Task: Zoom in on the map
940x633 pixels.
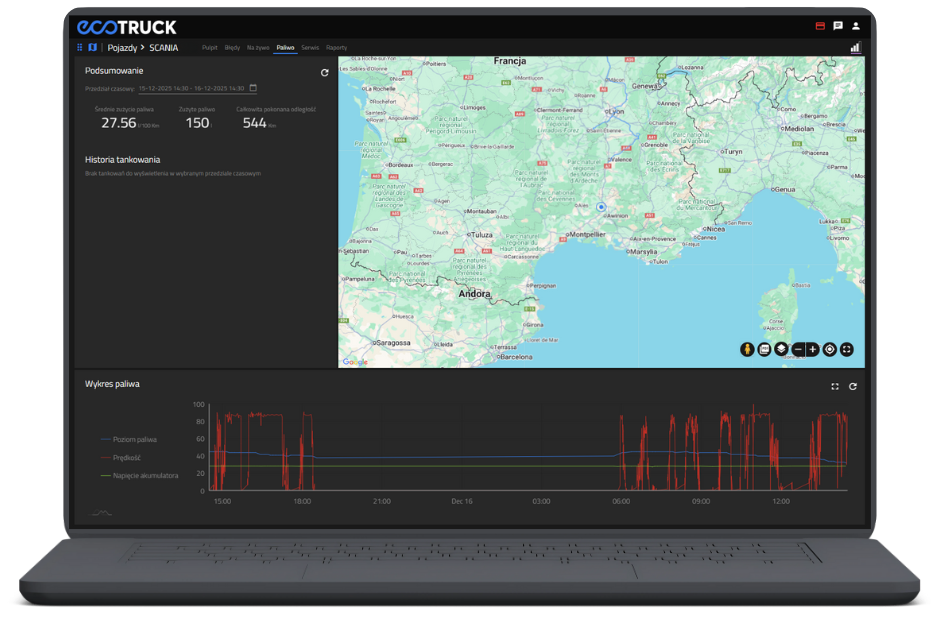Action: coord(813,349)
